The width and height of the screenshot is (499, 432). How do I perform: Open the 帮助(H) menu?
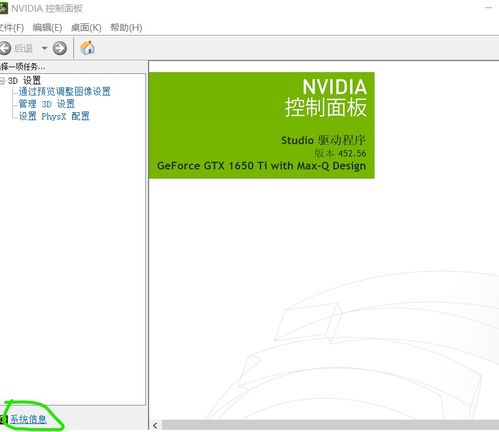(x=126, y=28)
